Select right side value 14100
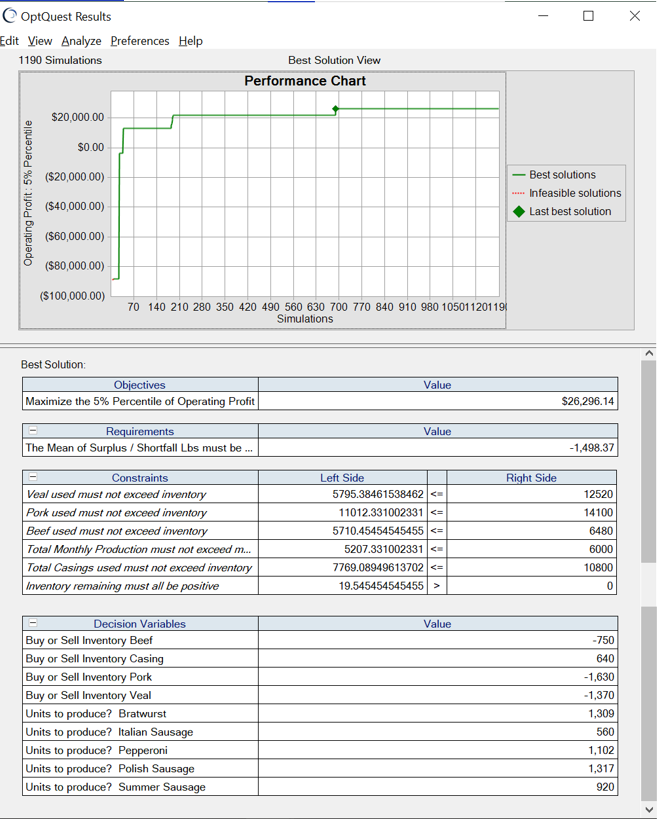 point(598,512)
